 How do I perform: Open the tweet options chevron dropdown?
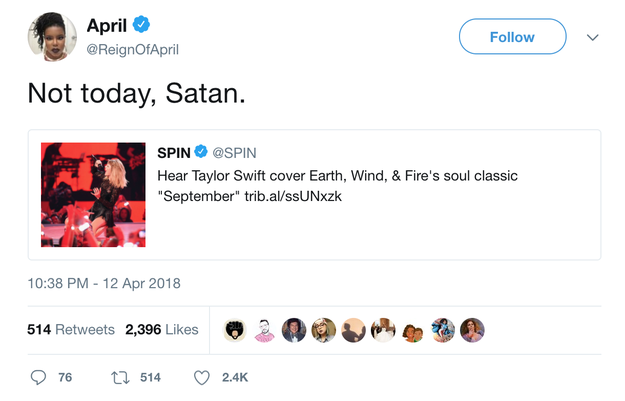click(592, 38)
